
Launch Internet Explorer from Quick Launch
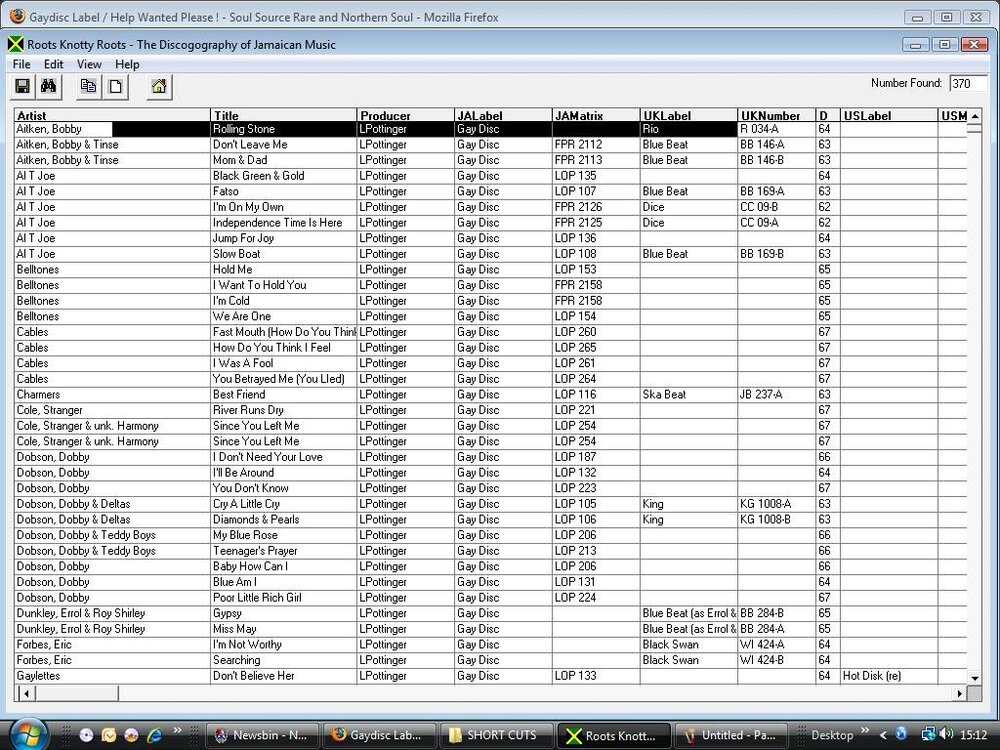pyautogui.click(x=154, y=735)
